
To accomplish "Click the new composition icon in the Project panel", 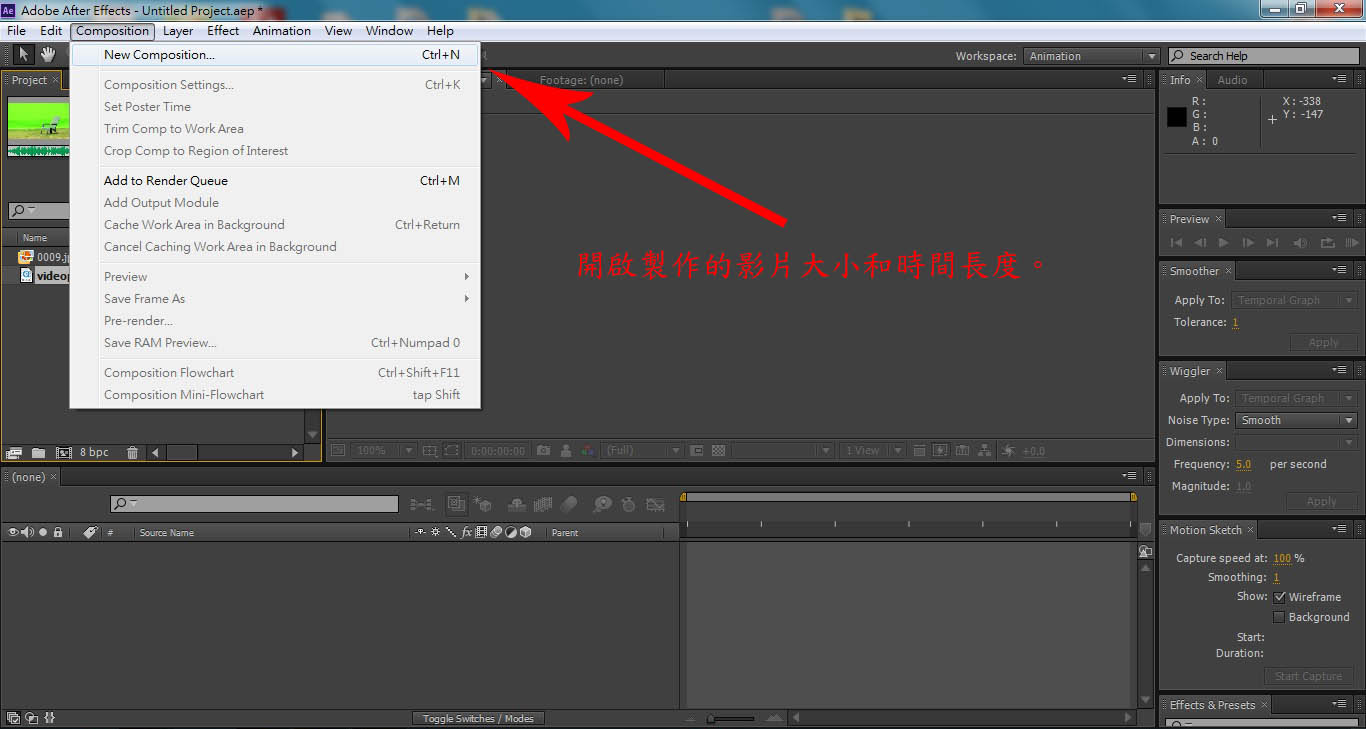I will click(x=64, y=453).
